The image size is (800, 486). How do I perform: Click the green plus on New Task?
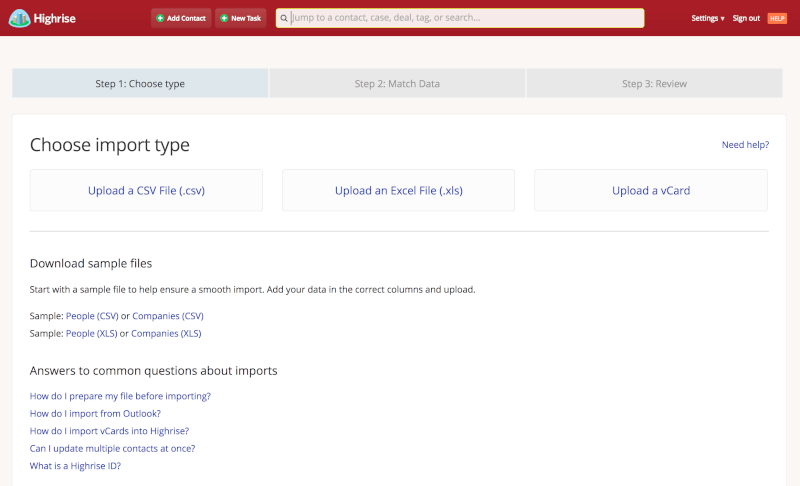(x=224, y=18)
